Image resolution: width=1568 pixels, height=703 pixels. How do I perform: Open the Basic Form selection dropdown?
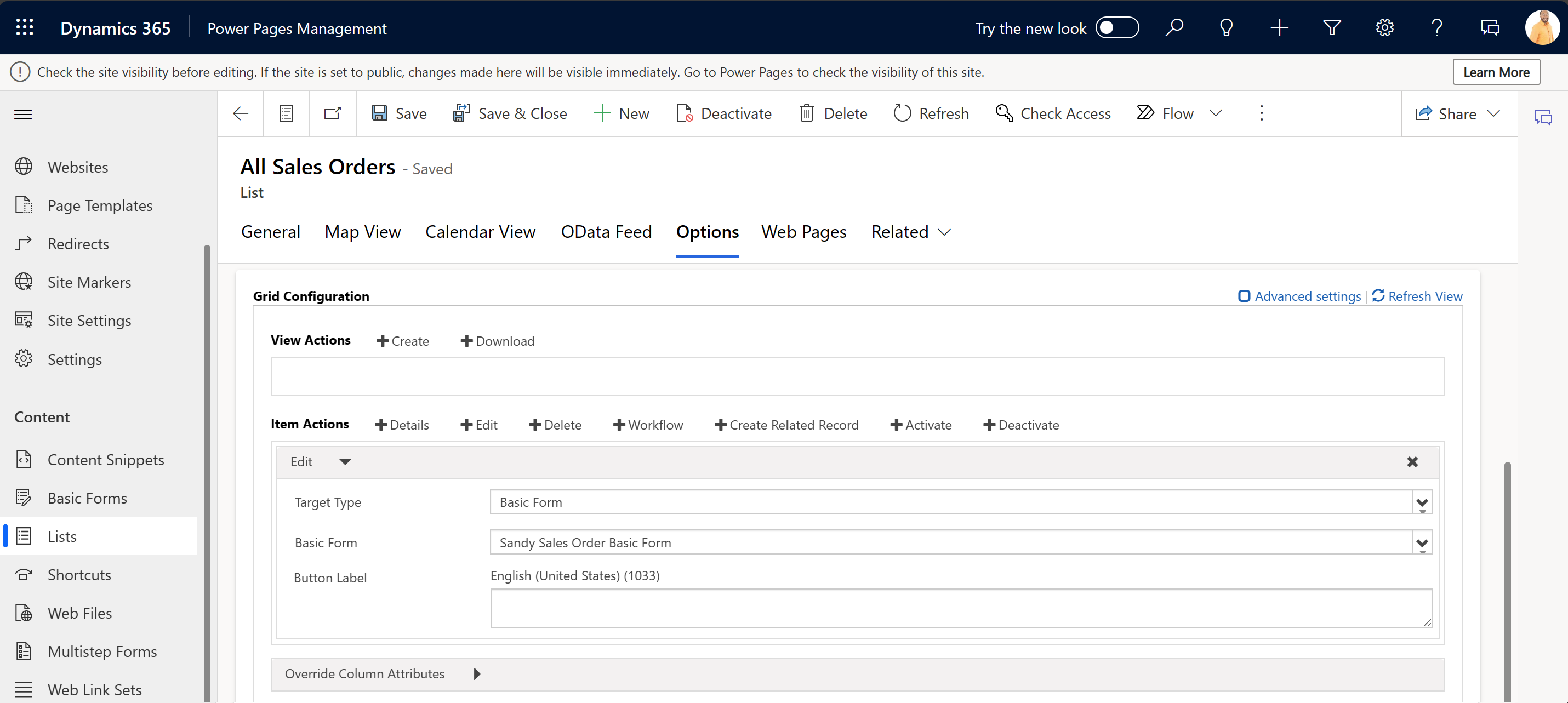coord(1423,543)
